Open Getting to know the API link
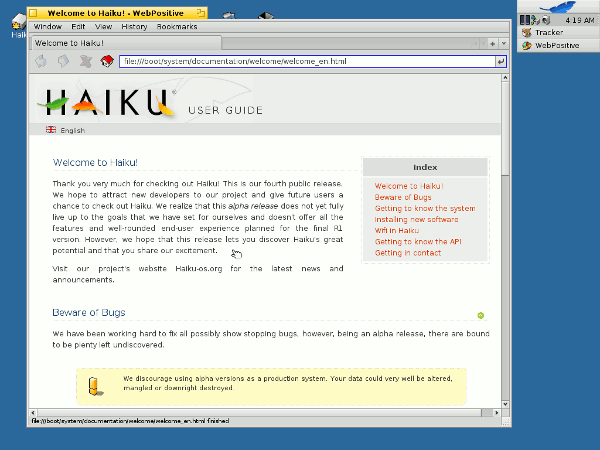 pos(418,241)
